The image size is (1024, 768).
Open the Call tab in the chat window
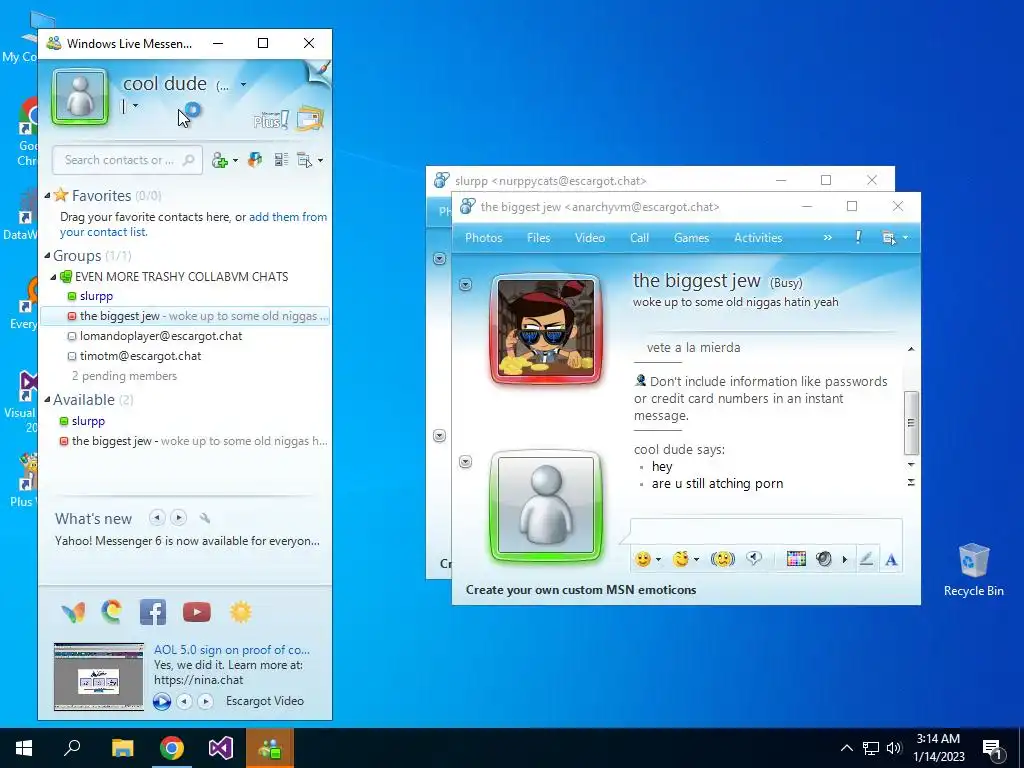click(639, 238)
